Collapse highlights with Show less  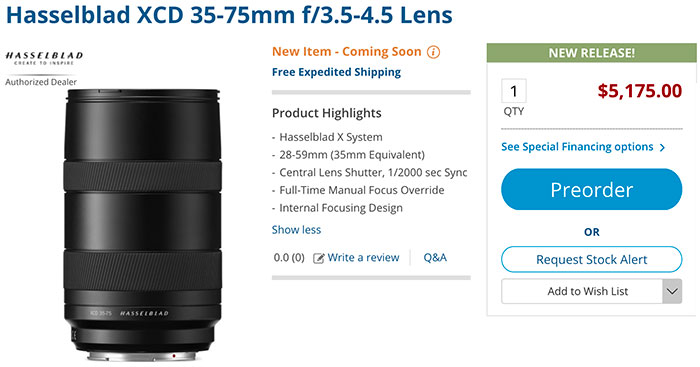click(296, 229)
